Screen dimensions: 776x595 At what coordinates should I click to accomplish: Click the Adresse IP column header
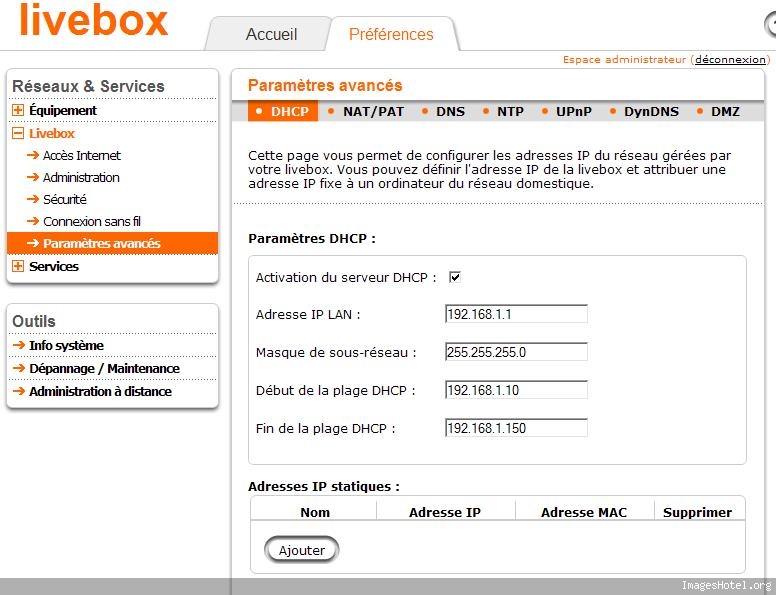tap(444, 512)
